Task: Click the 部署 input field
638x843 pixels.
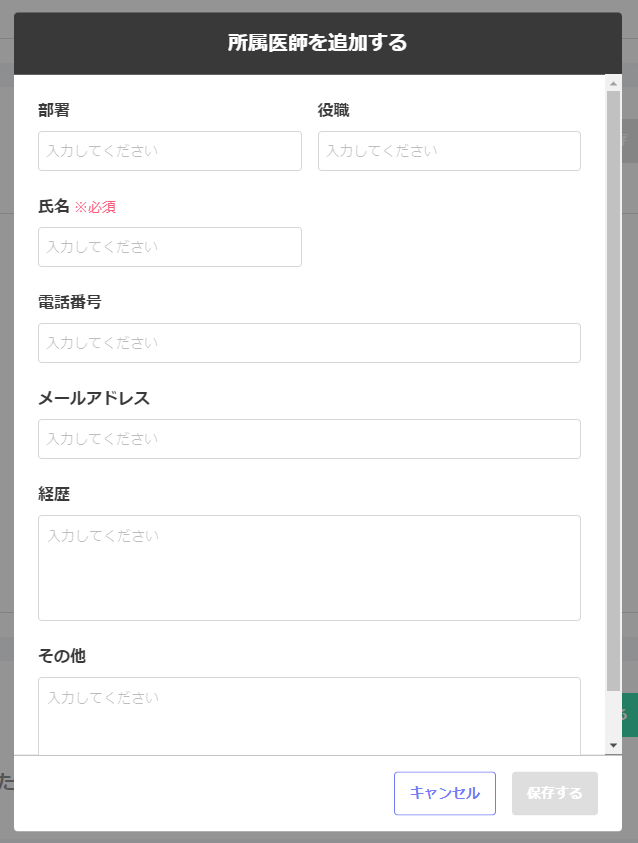Action: [x=170, y=151]
